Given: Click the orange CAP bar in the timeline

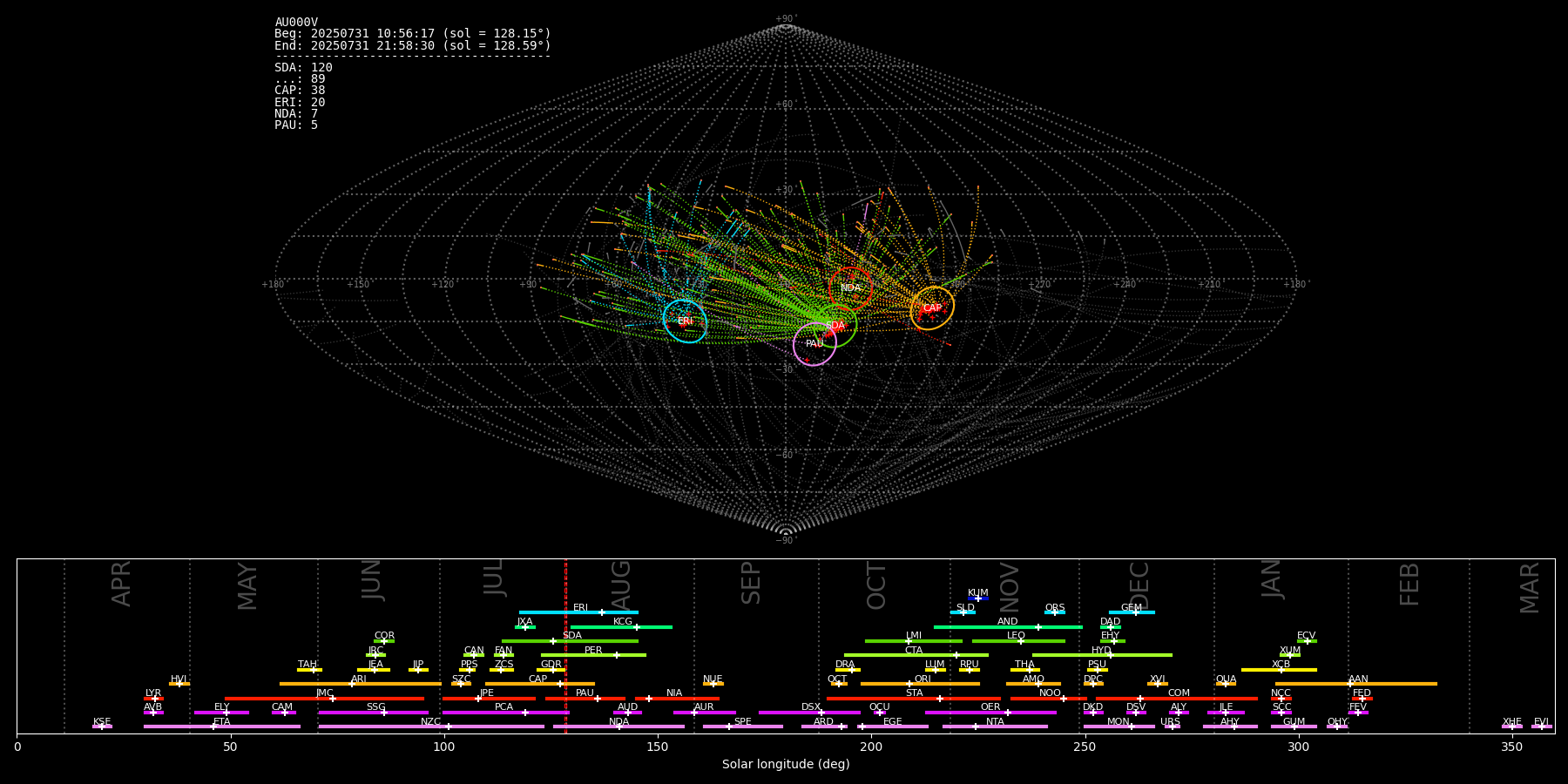Looking at the screenshot, I should click(540, 684).
